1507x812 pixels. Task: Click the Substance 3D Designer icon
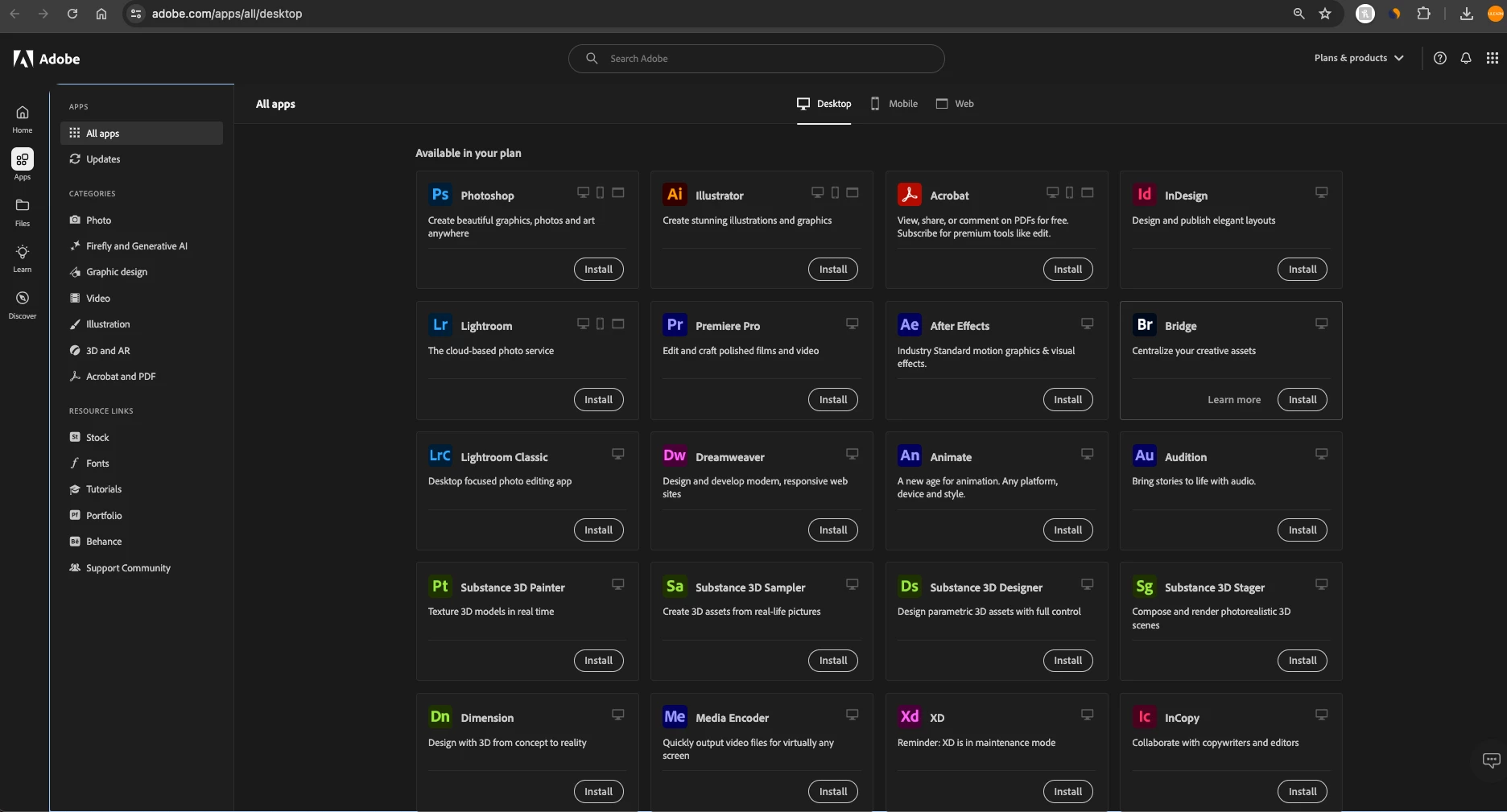(x=909, y=587)
